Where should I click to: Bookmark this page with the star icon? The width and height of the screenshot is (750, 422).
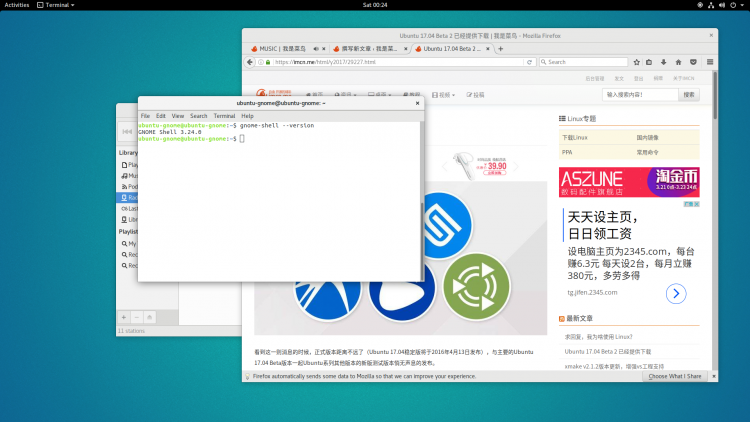[636, 62]
